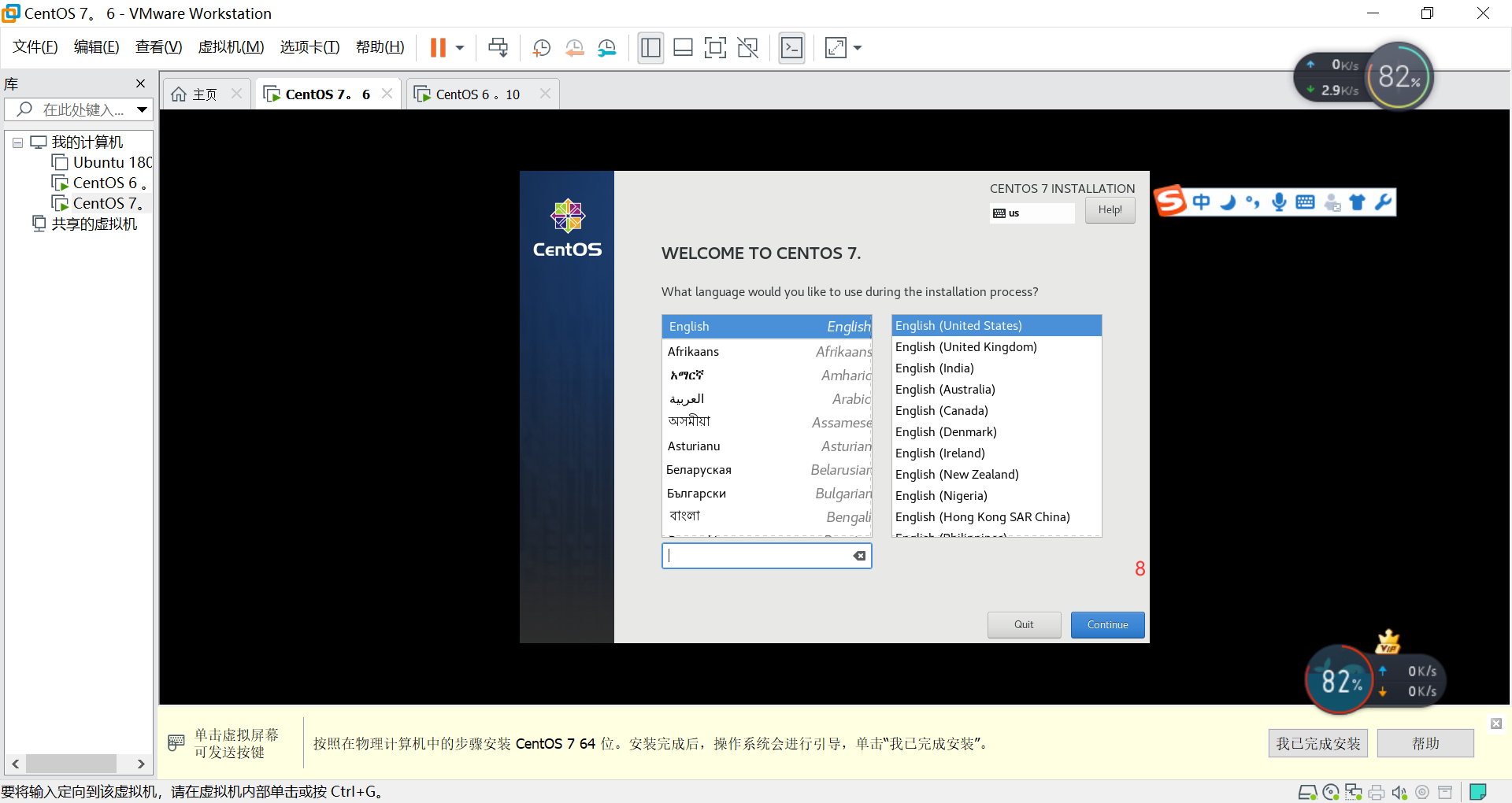Toggle Sogou Chinese/English mode 中 icon

[1201, 202]
